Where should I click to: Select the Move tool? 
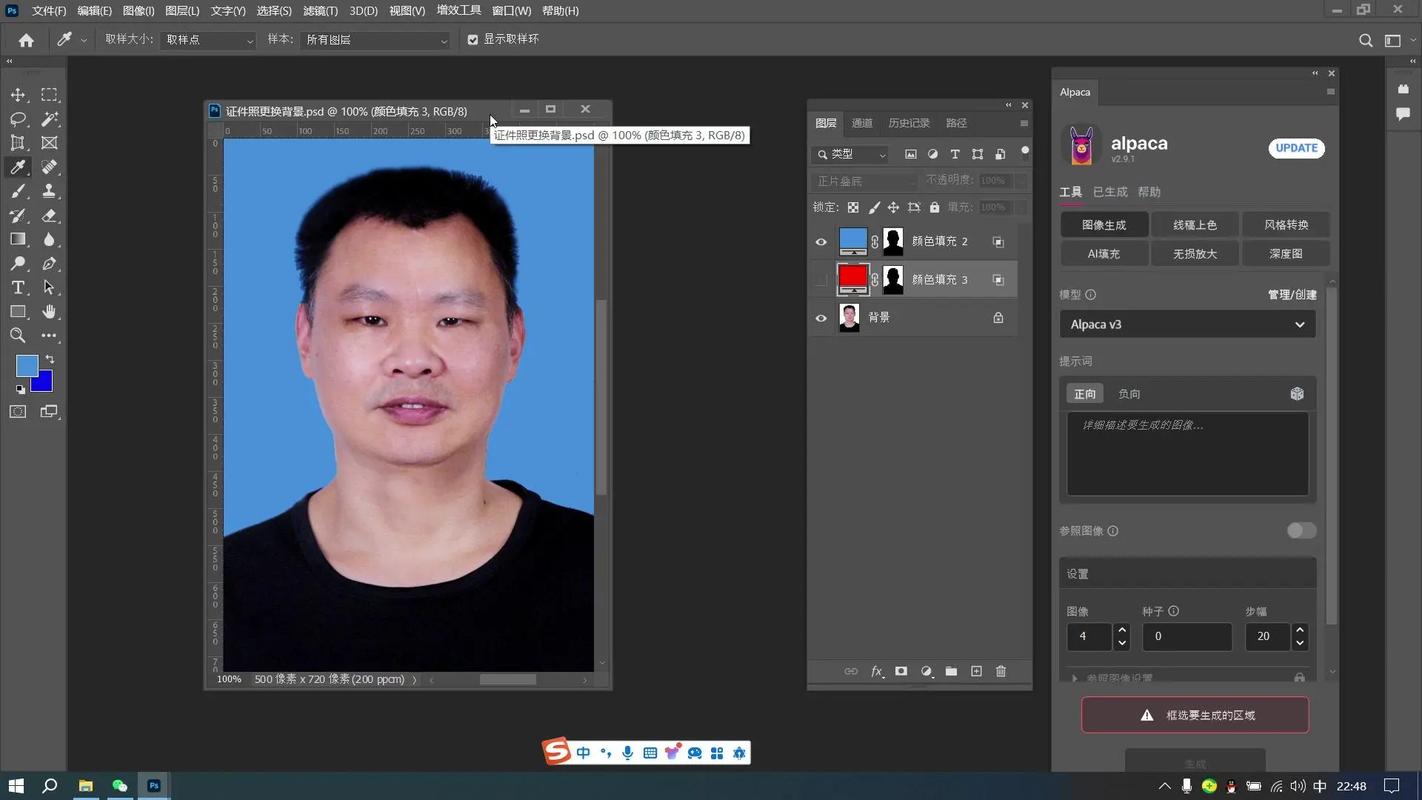point(17,94)
